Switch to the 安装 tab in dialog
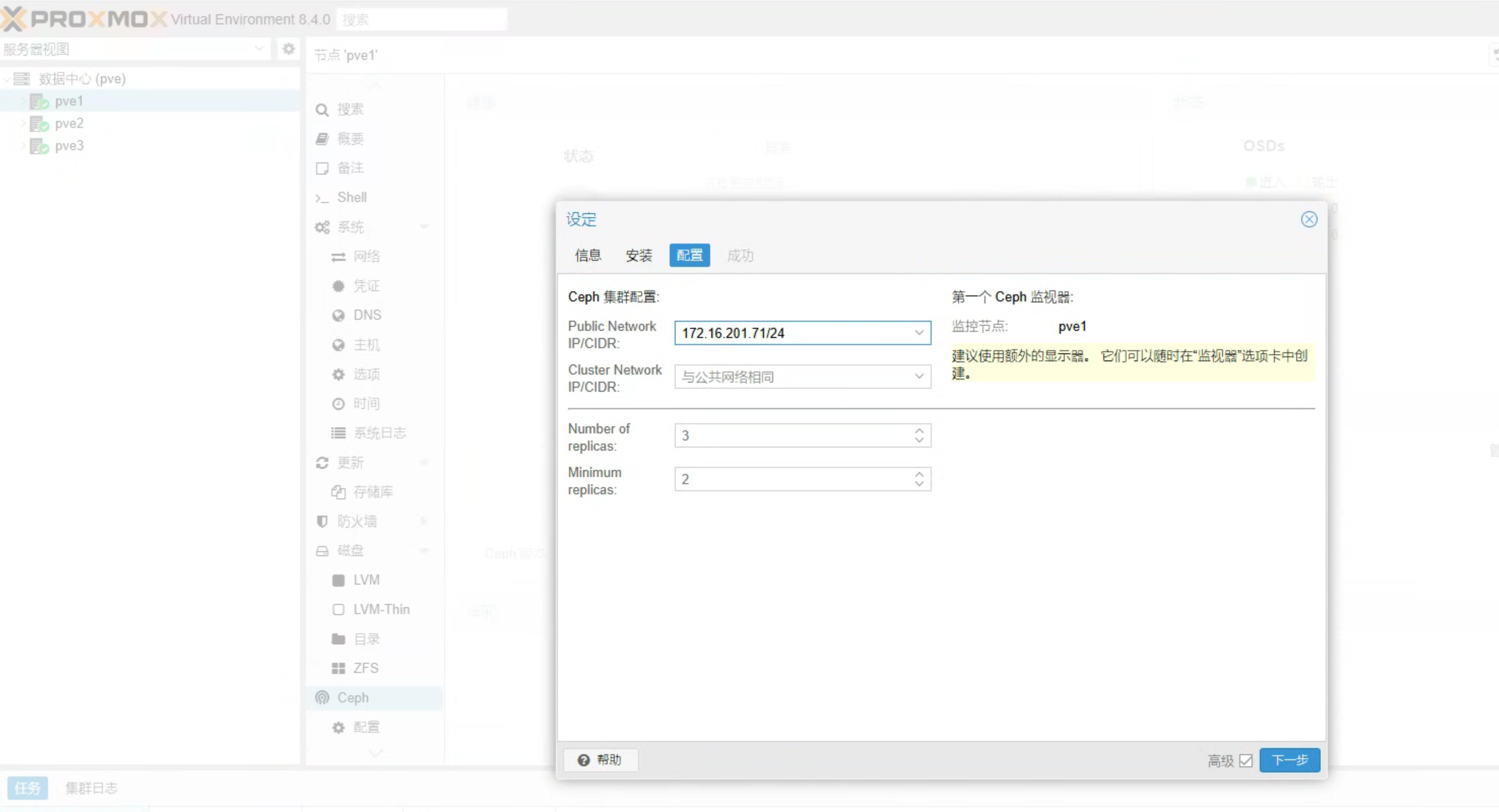1499x812 pixels. coord(638,255)
